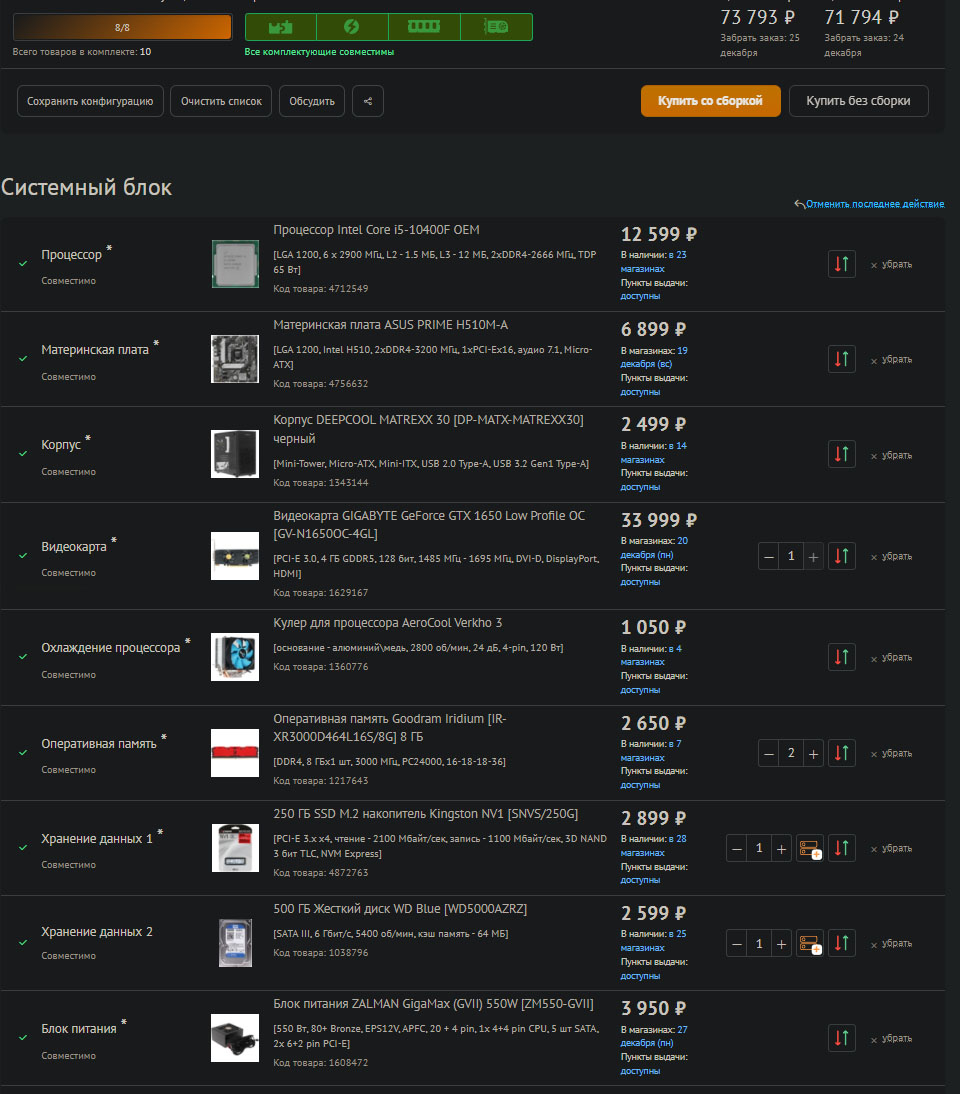960x1094 pixels.
Task: Increase quantity of WD Blue hard drive
Action: (x=781, y=944)
